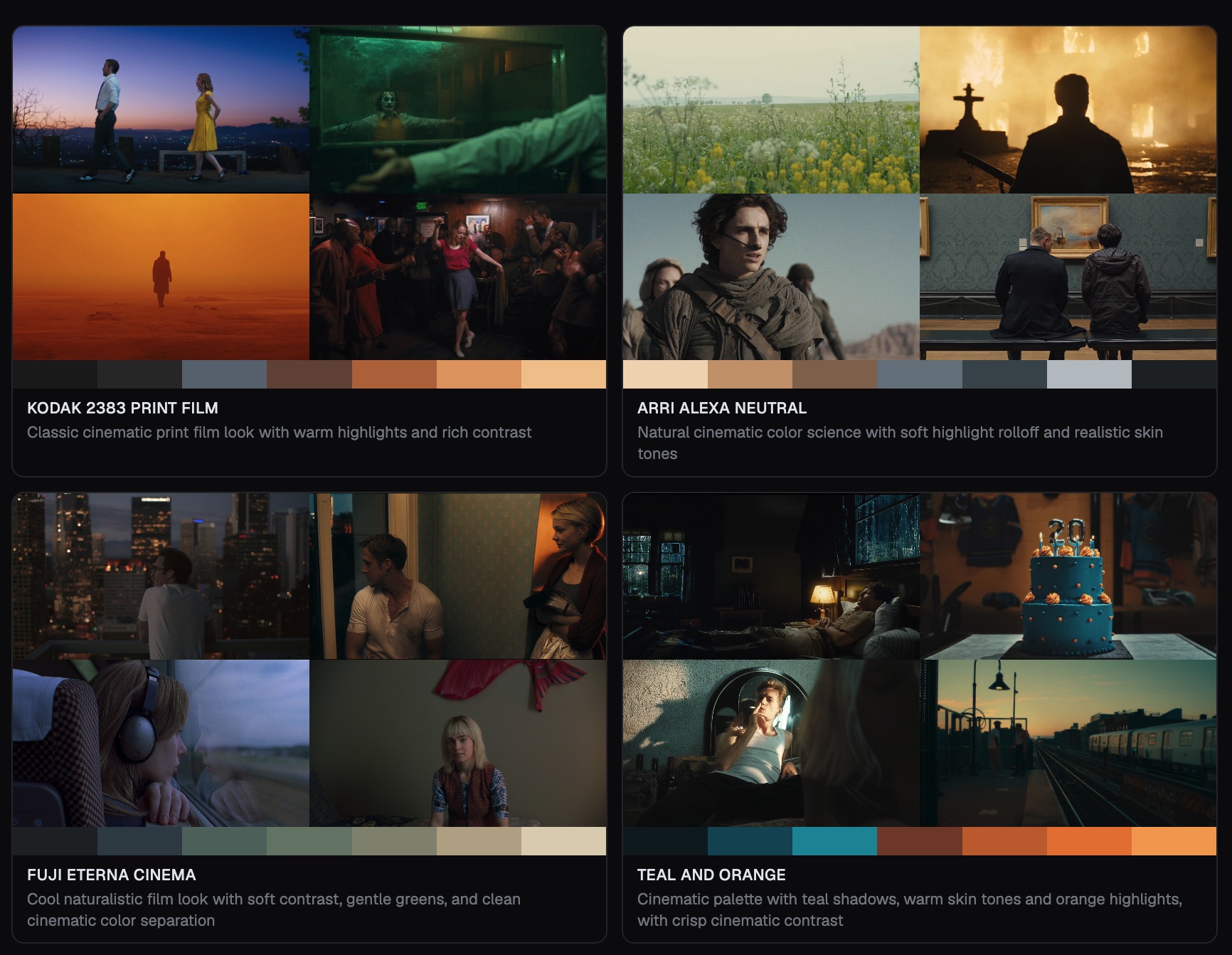
Task: Pick the bright teal swatch in Teal and Orange
Action: coord(834,840)
